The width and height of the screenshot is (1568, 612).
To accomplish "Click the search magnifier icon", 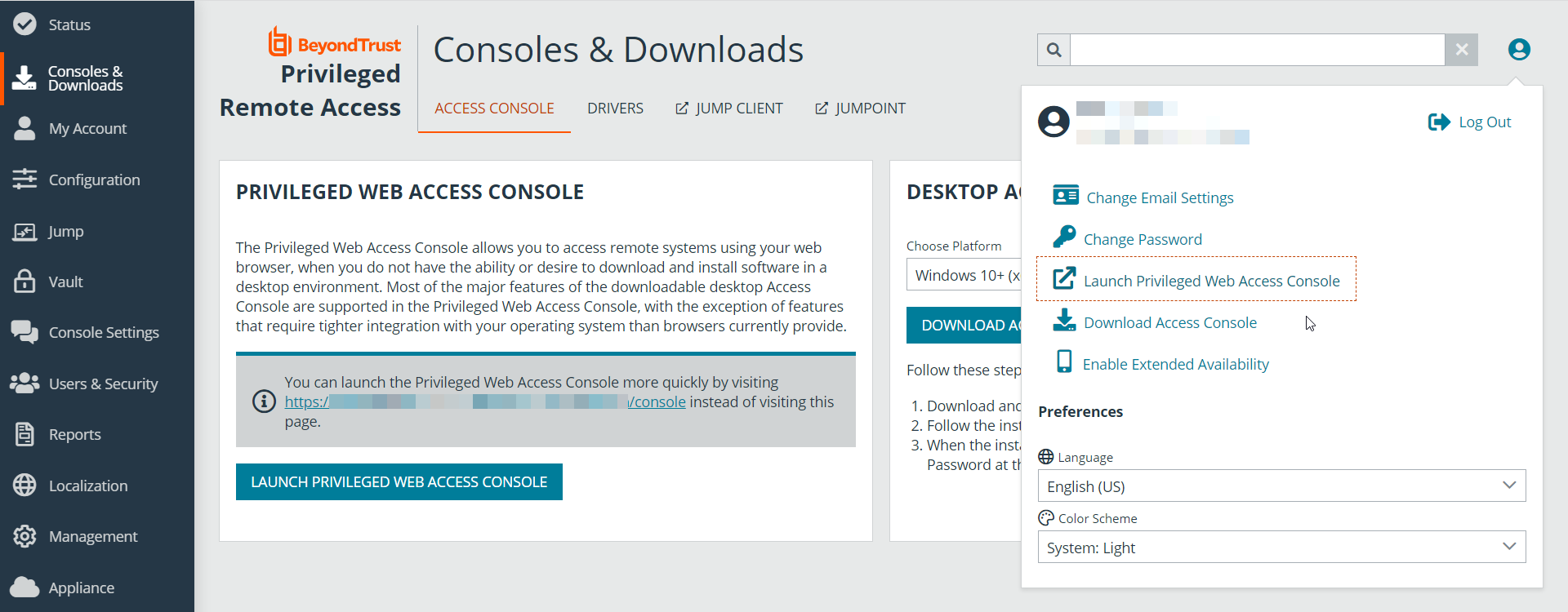I will click(1054, 50).
